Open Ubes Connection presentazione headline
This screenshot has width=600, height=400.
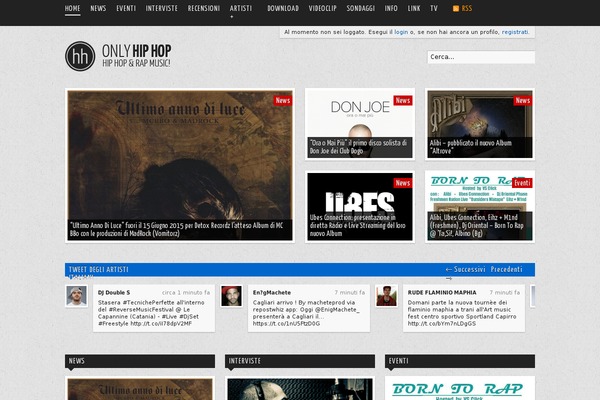click(357, 225)
